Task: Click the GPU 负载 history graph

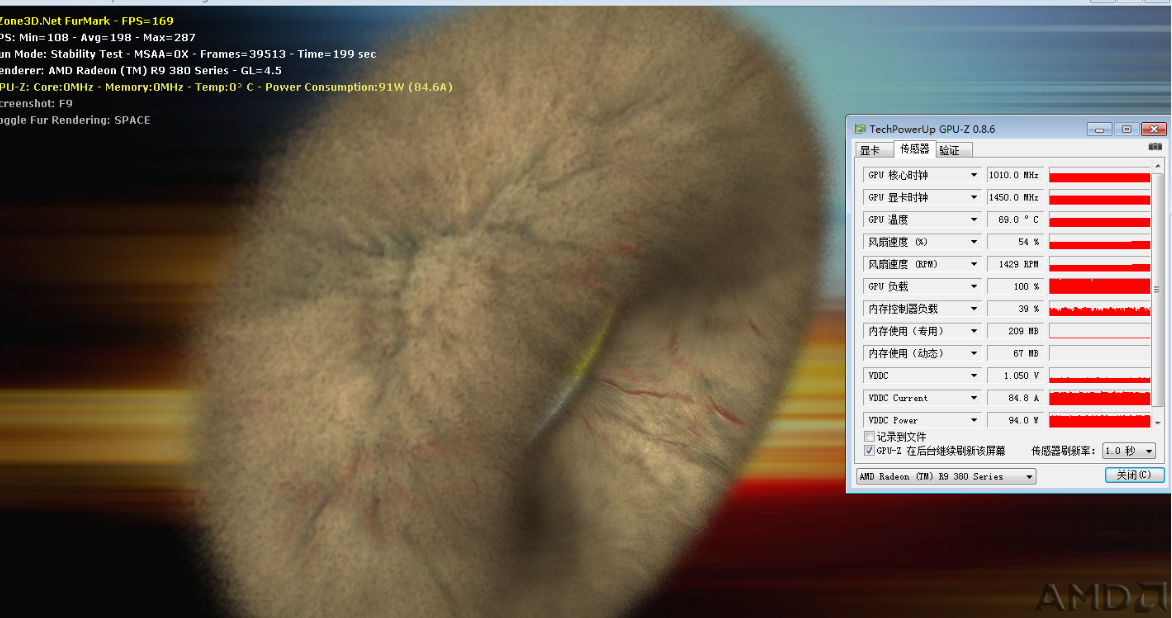Action: (x=1099, y=286)
